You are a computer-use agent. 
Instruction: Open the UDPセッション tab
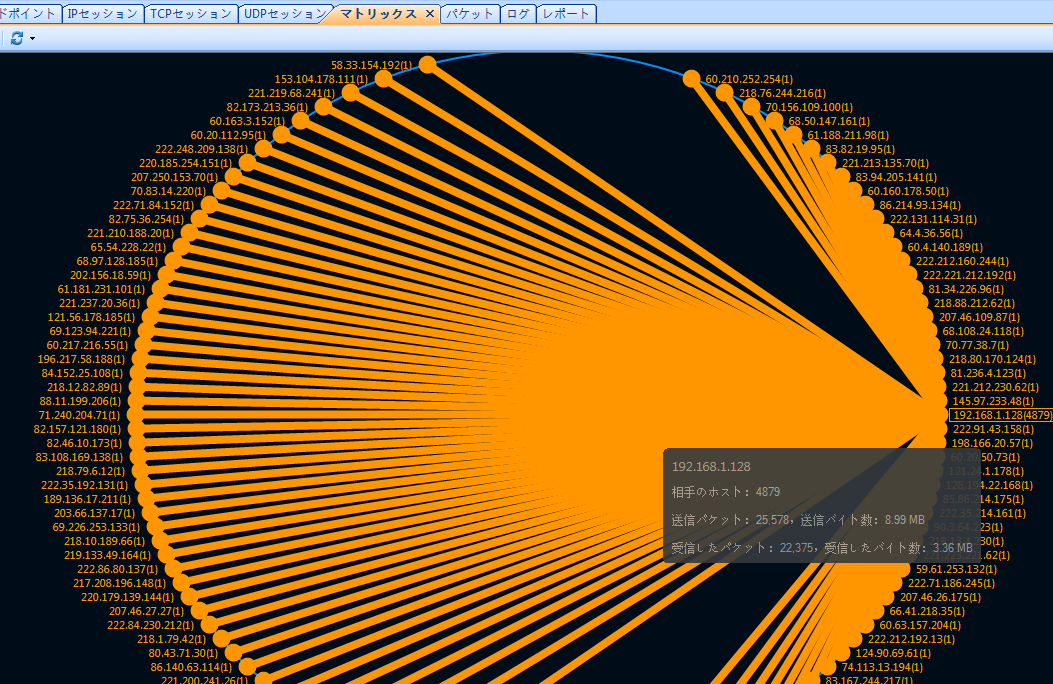tap(284, 13)
